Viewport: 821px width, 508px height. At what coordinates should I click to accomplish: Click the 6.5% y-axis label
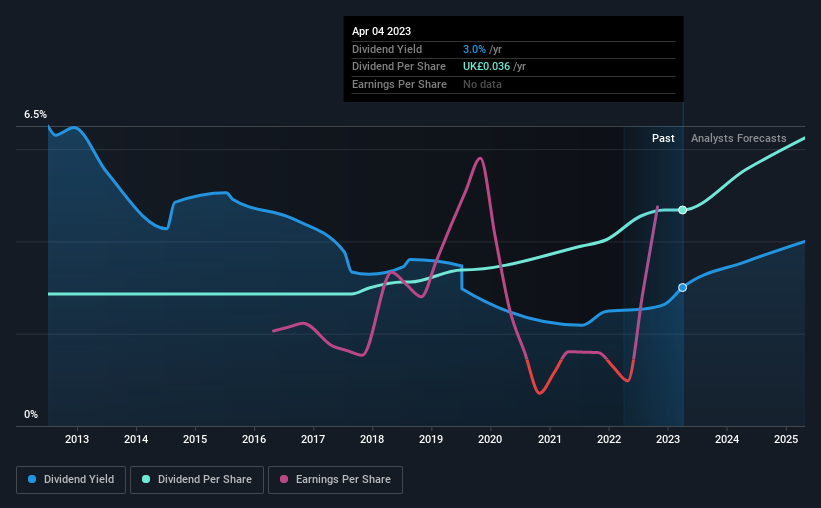pos(35,114)
